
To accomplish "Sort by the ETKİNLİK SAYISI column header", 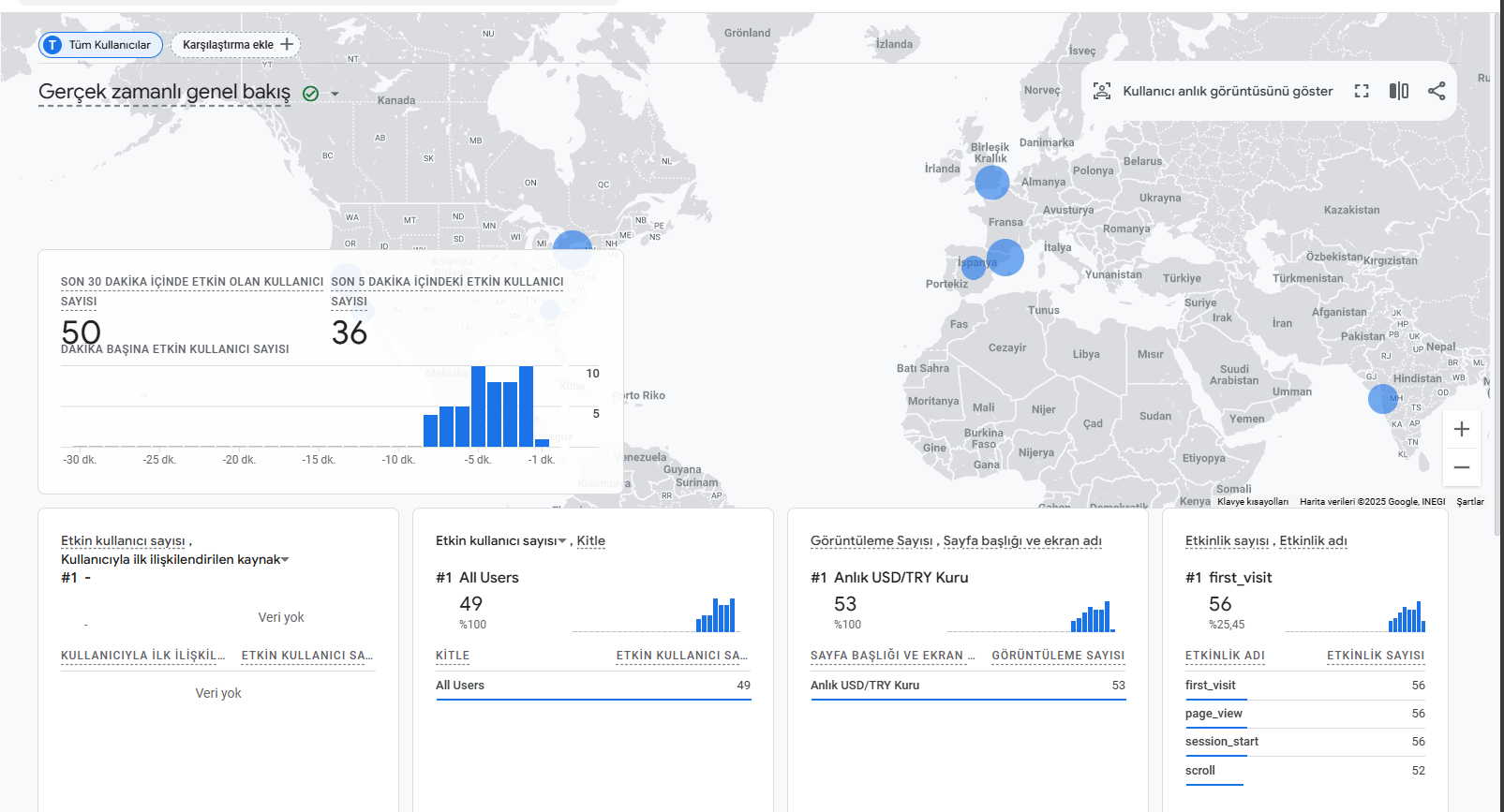I will 1376,656.
